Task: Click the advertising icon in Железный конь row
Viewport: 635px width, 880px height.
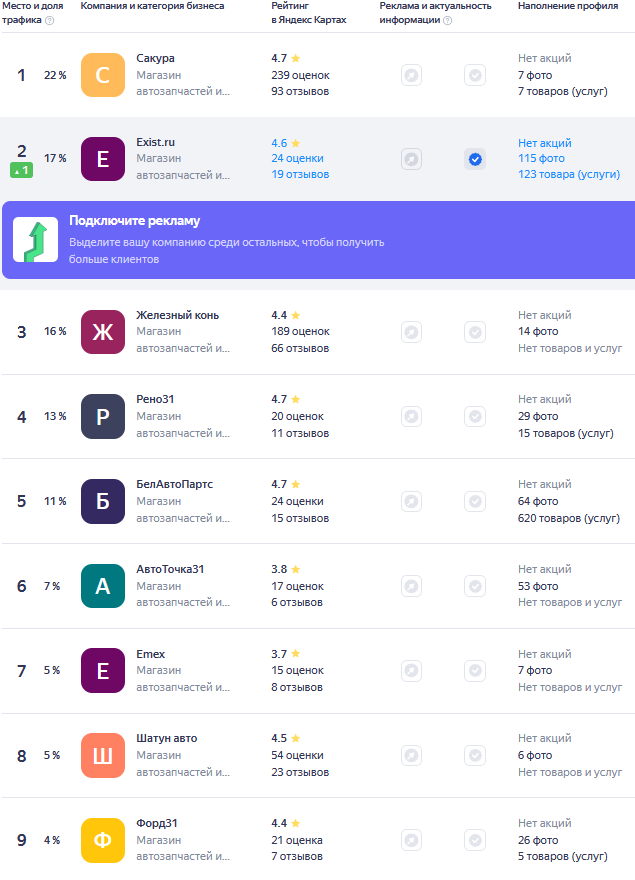Action: pyautogui.click(x=411, y=332)
